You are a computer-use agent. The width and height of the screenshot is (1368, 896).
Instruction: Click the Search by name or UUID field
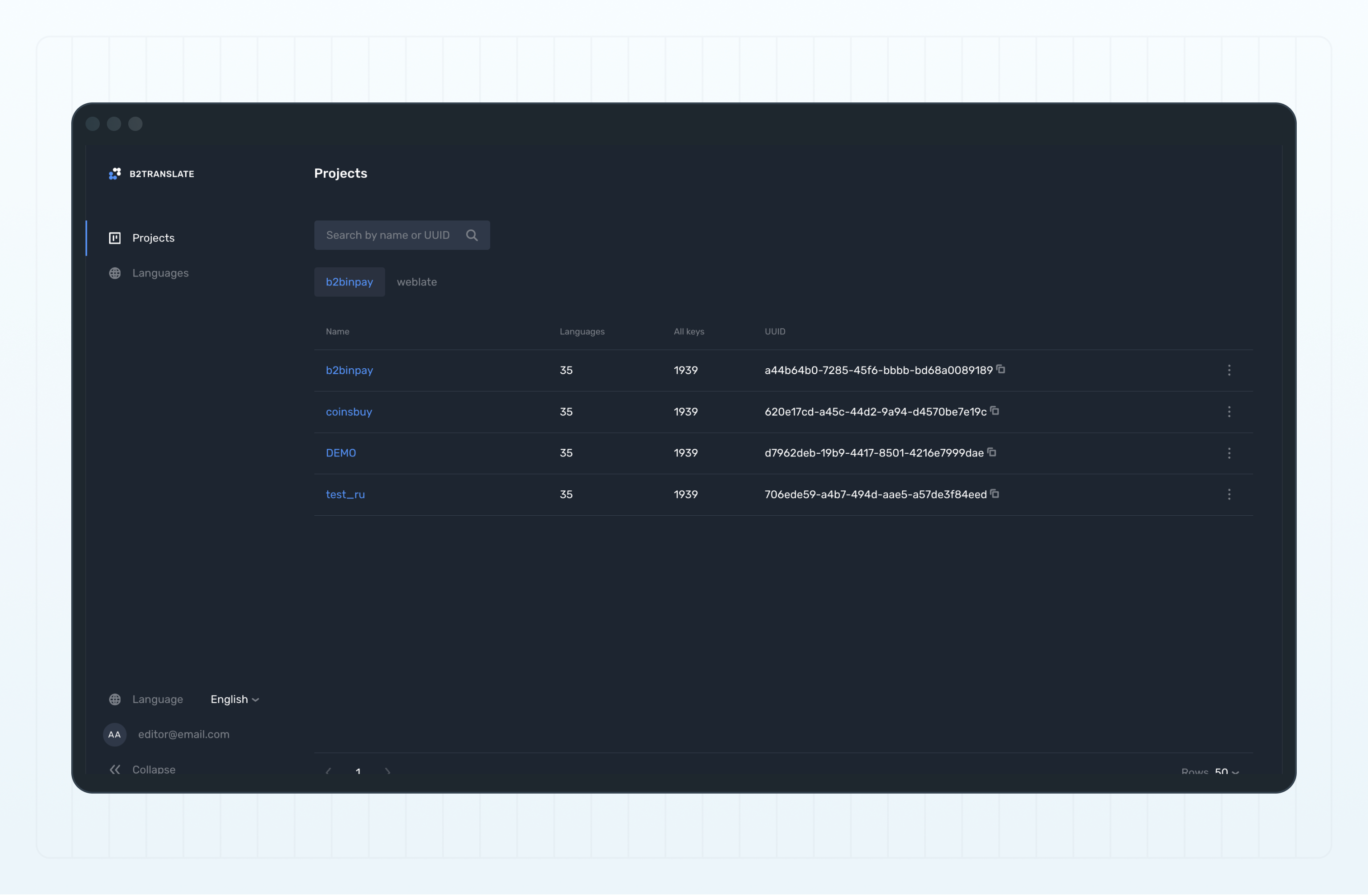[388, 235]
